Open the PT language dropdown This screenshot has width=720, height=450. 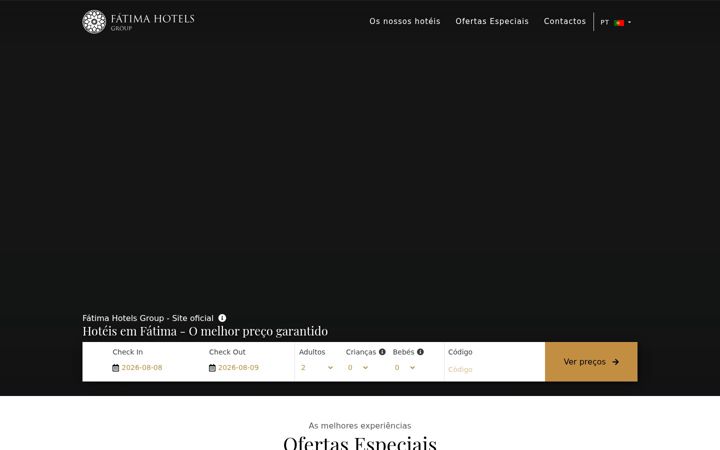coord(616,22)
